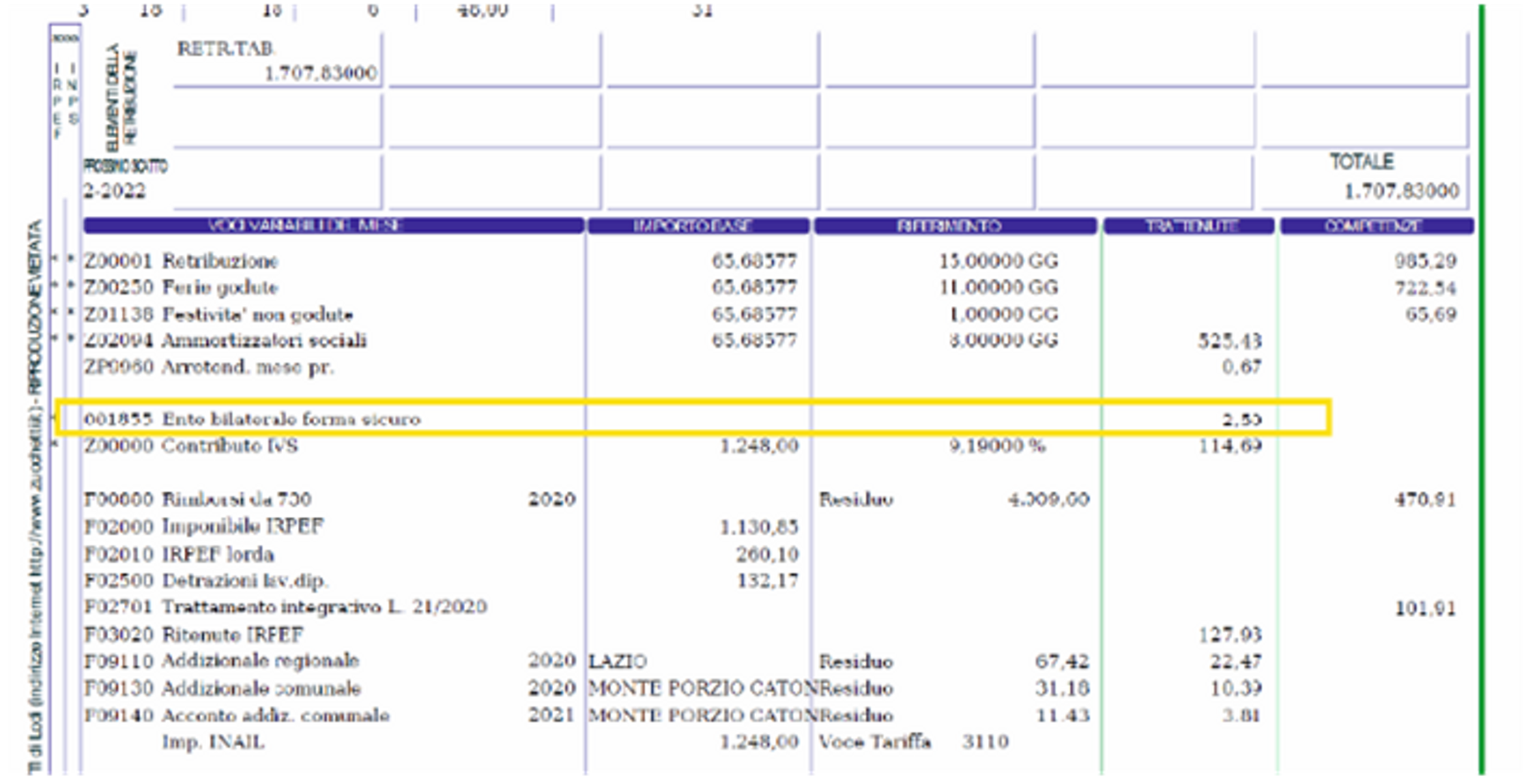Select the Z00000 Contributo IVS row
This screenshot has height=784, width=1539.
click(x=191, y=446)
